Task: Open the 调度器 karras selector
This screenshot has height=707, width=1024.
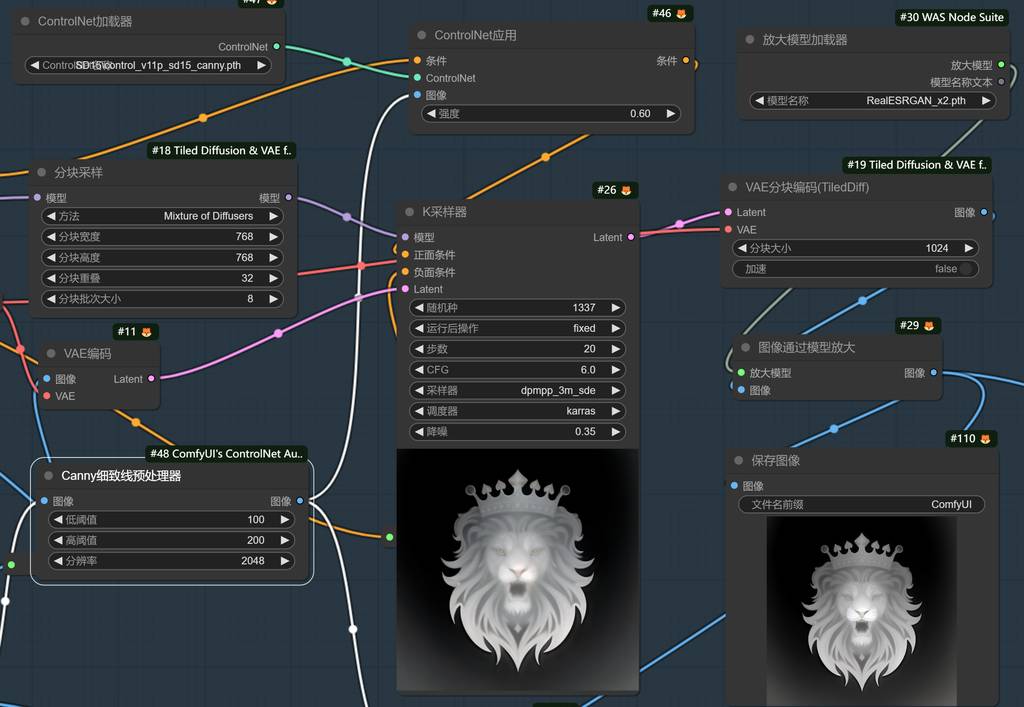Action: pos(517,411)
